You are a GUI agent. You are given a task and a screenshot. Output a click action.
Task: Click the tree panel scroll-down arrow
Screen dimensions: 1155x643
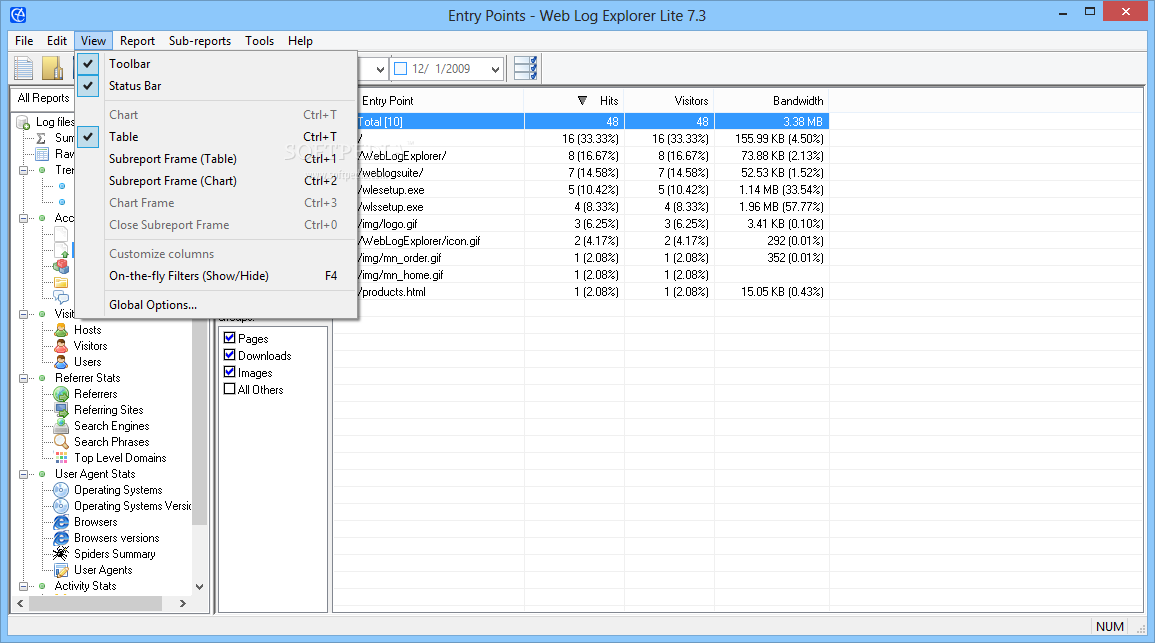[x=200, y=587]
